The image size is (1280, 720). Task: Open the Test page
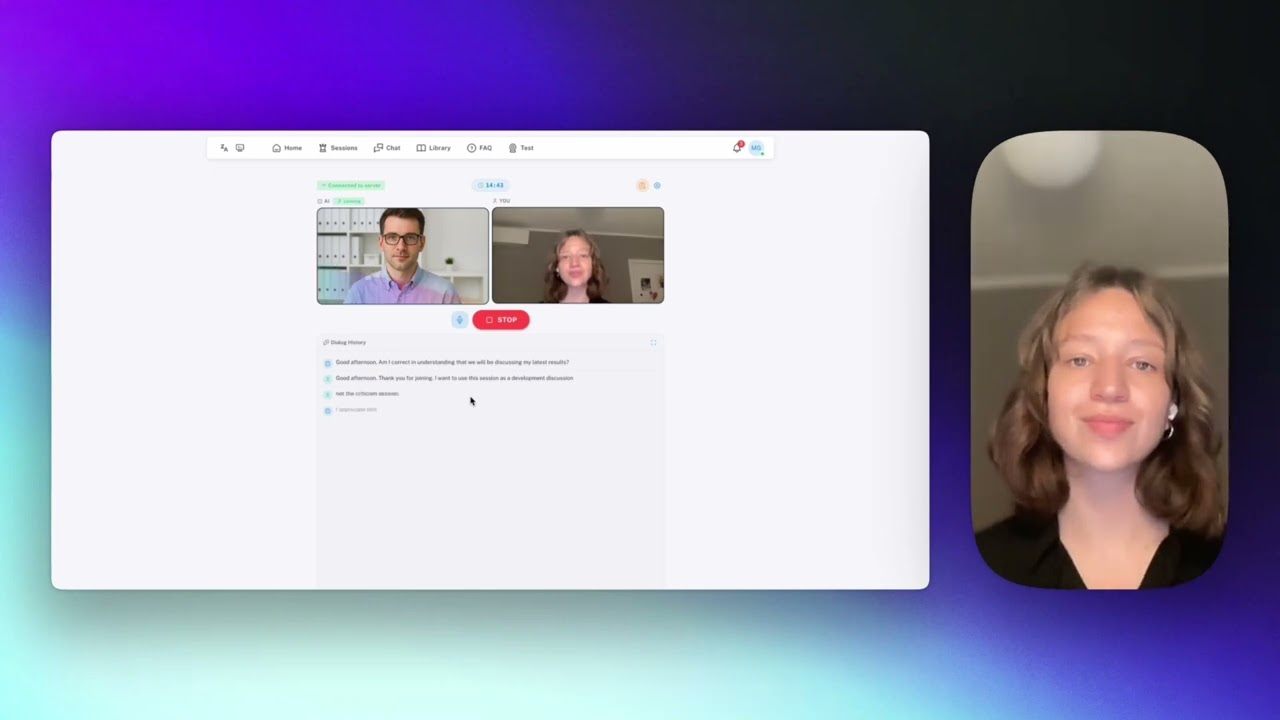tap(521, 148)
